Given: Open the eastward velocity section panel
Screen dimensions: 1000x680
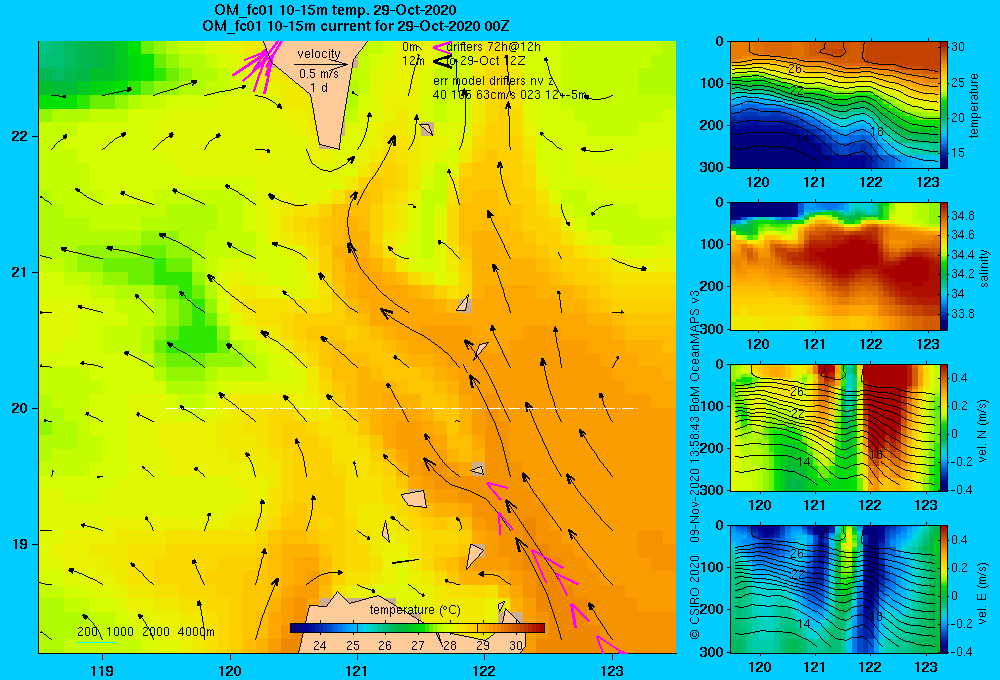Looking at the screenshot, I should click(834, 589).
